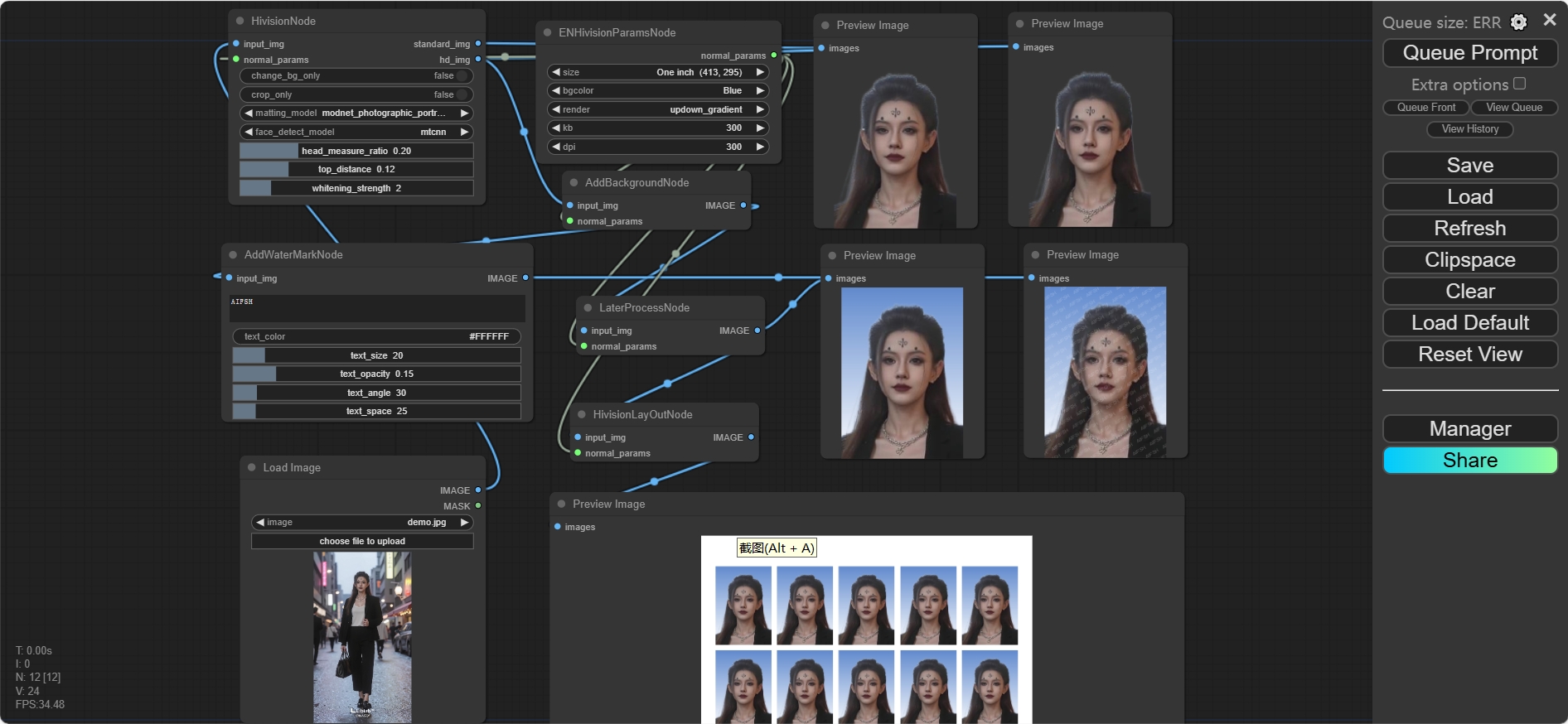Adjust text_angle slider

(377, 393)
